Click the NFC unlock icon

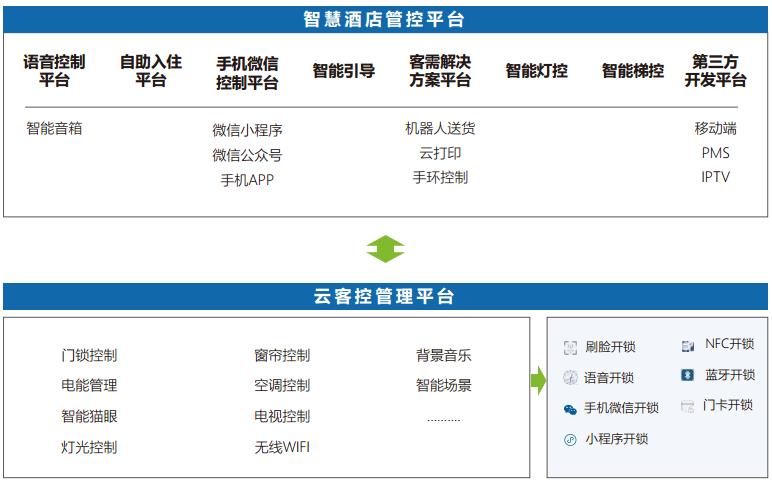[688, 345]
